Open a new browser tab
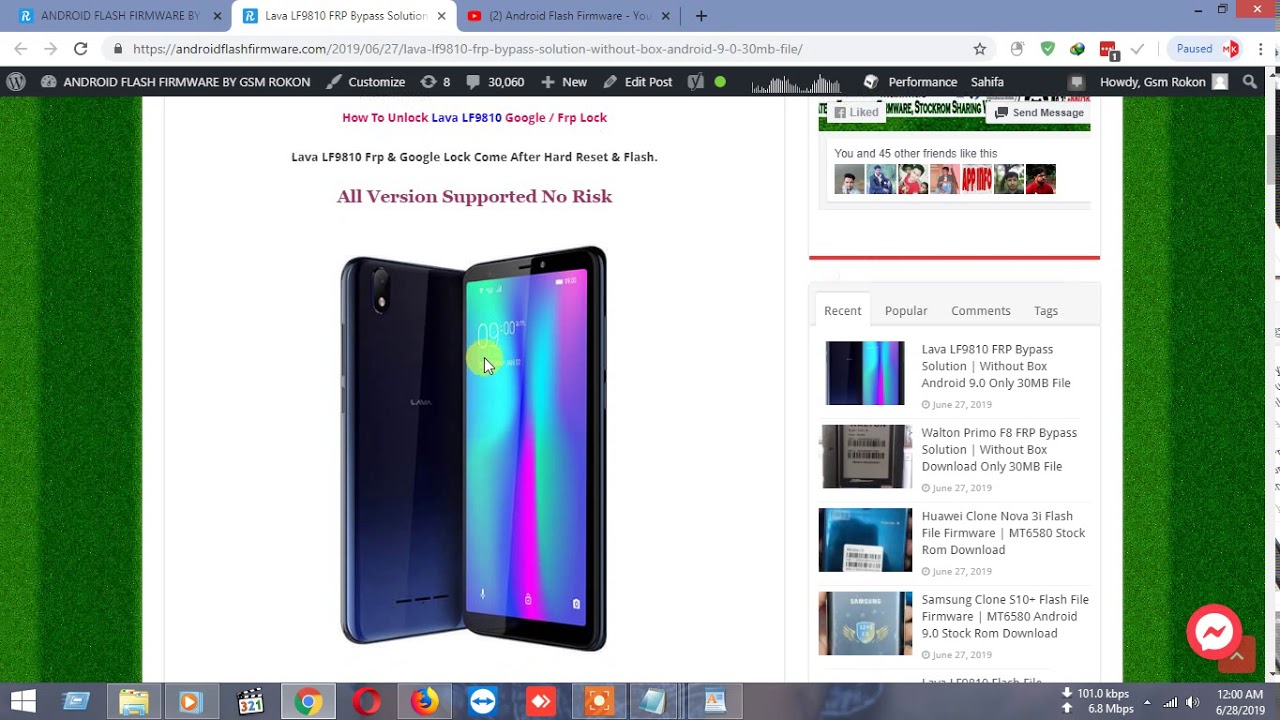Viewport: 1280px width, 720px height. coord(701,16)
